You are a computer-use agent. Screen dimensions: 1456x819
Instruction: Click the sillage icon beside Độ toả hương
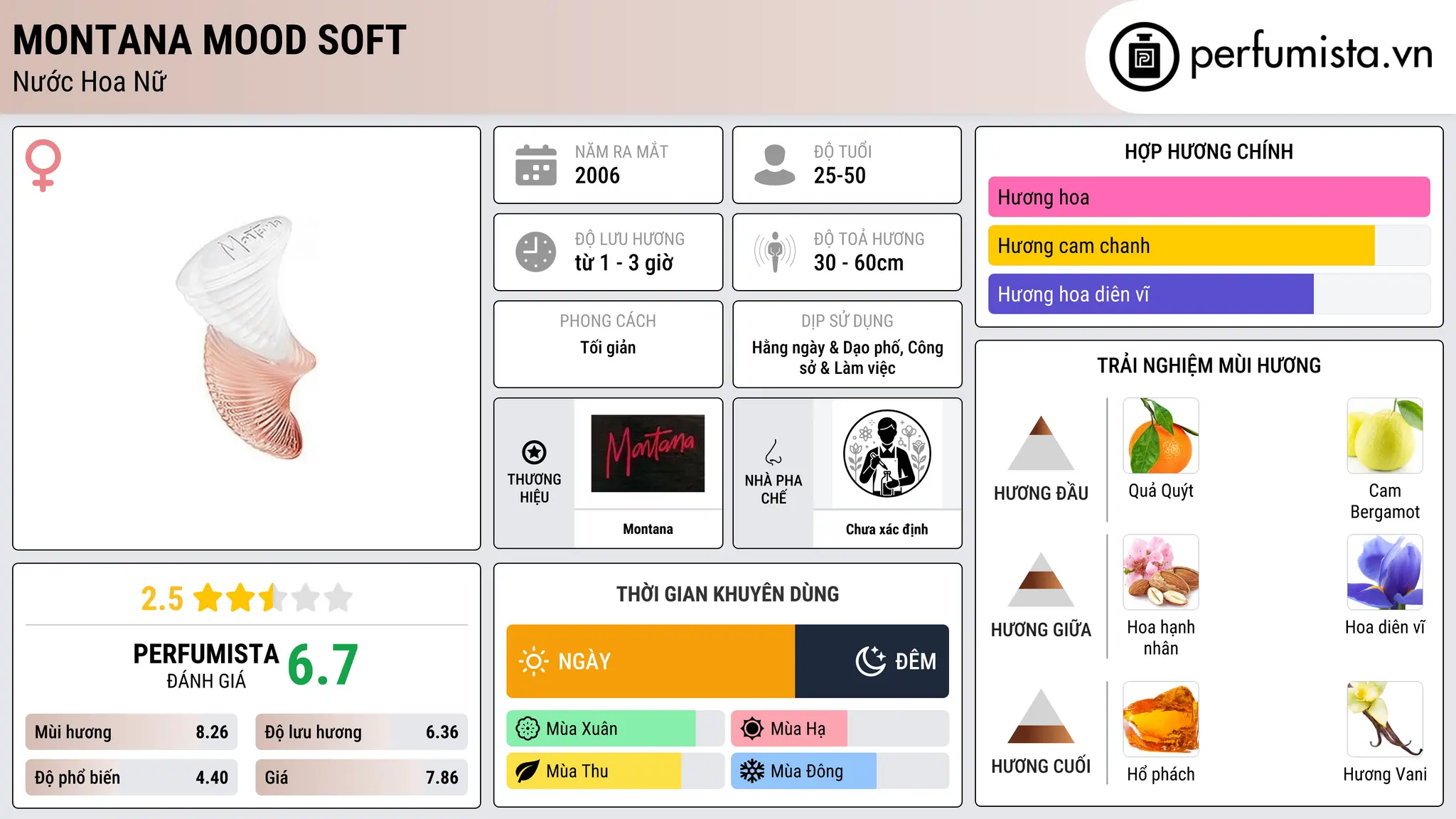tap(775, 252)
